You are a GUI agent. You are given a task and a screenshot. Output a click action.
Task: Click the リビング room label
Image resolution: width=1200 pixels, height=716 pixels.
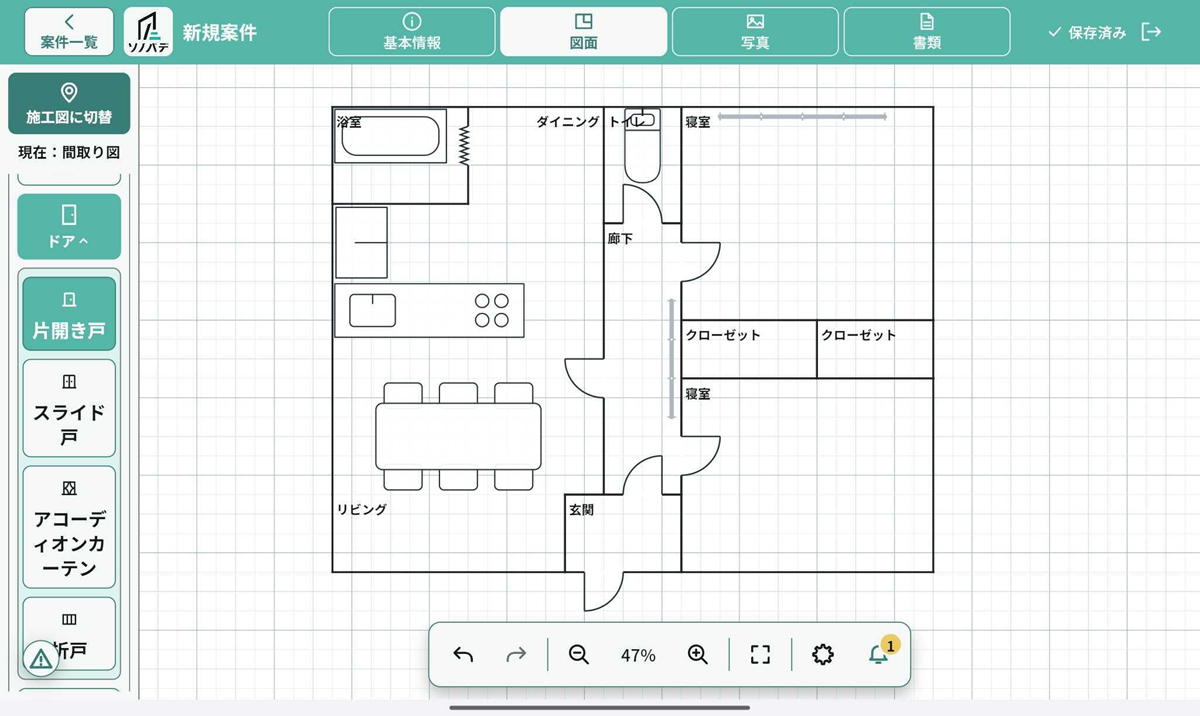[x=362, y=510]
